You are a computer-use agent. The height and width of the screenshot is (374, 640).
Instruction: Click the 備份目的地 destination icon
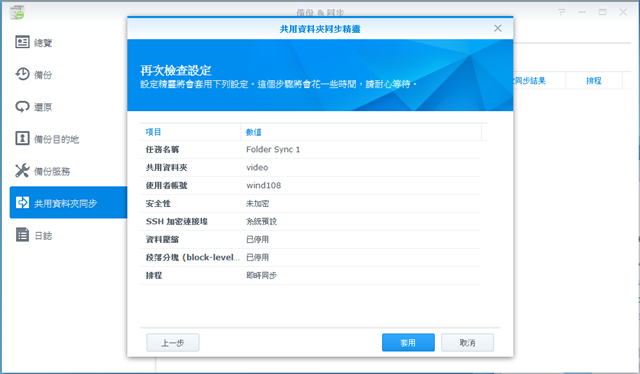[22, 138]
